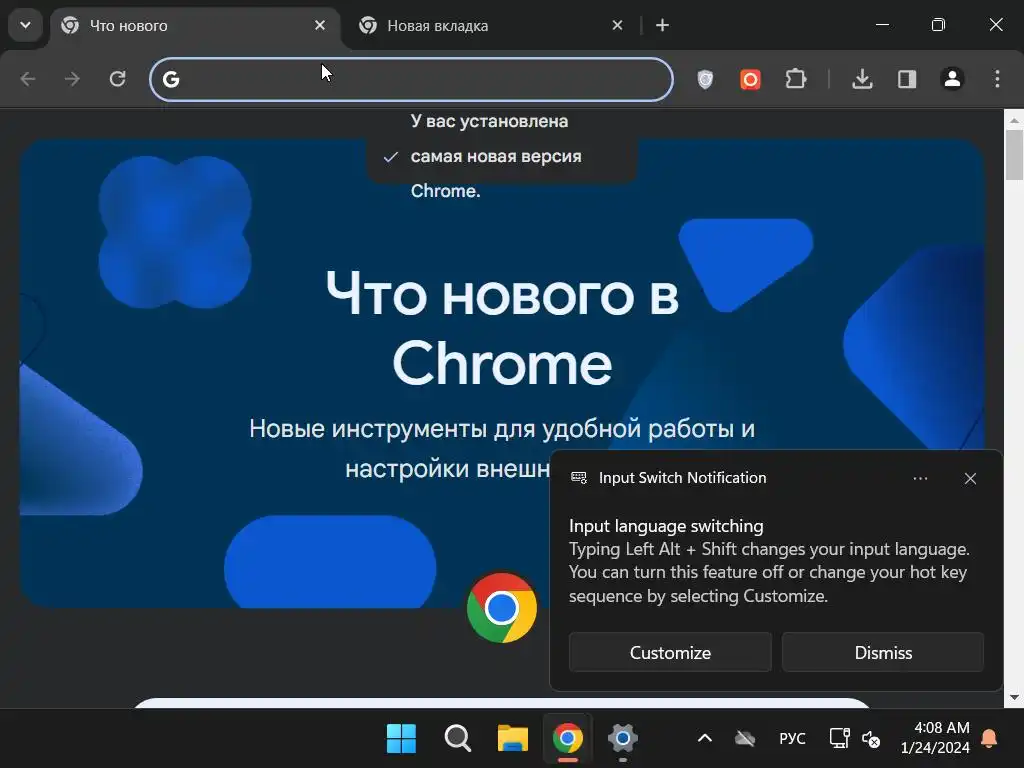Open the Extensions puzzle menu
Screen dimensions: 1024x768
[x=795, y=79]
